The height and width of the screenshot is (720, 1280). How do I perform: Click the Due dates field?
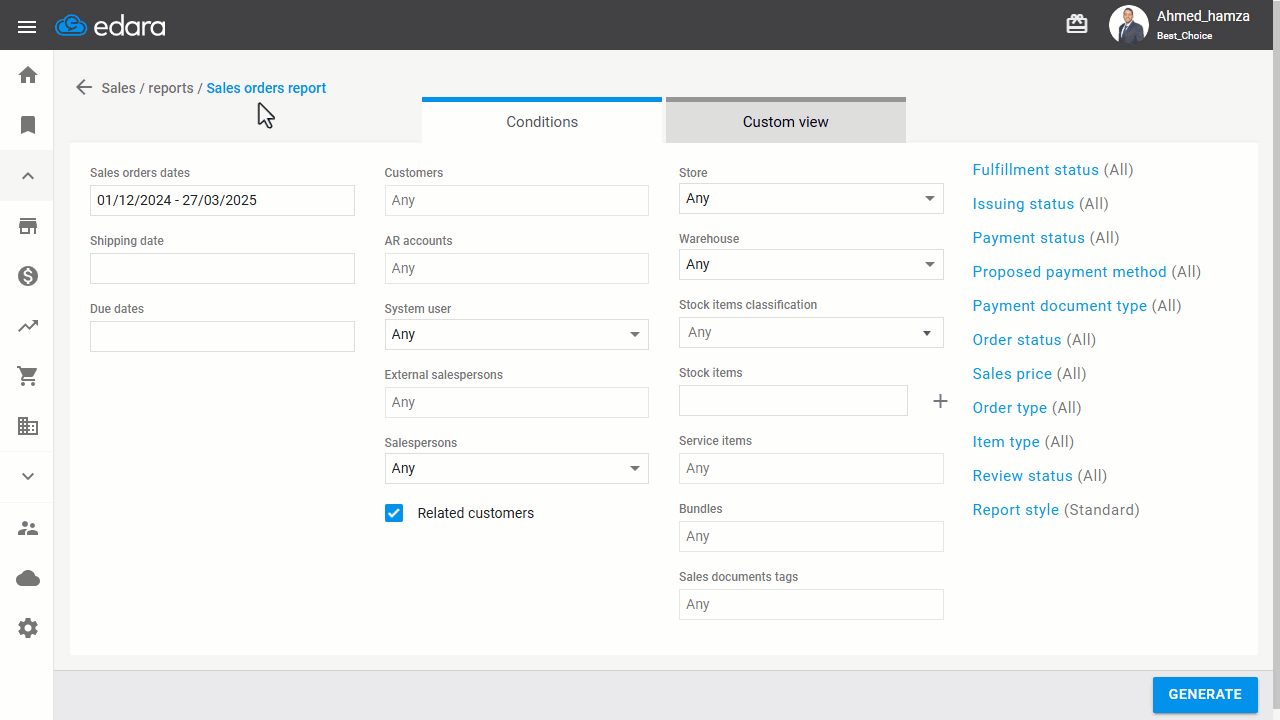pyautogui.click(x=222, y=336)
